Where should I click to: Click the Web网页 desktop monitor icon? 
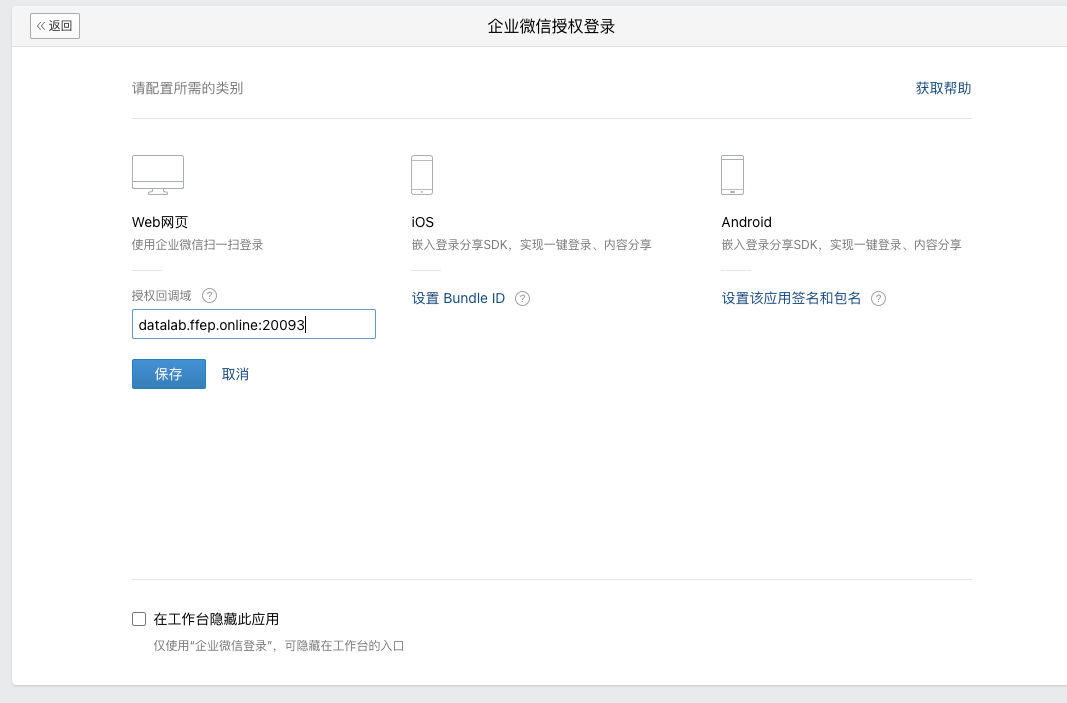coord(158,175)
